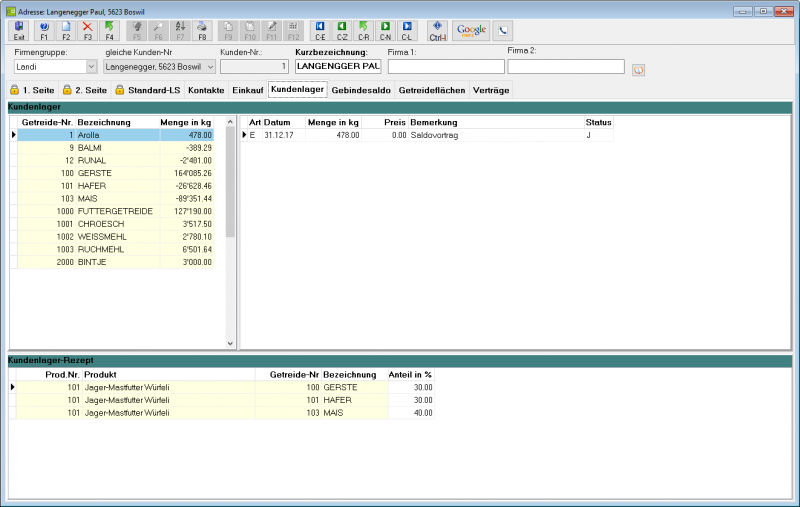Open help with the F1 icon
Viewport: 800px width, 507px height.
(44, 31)
